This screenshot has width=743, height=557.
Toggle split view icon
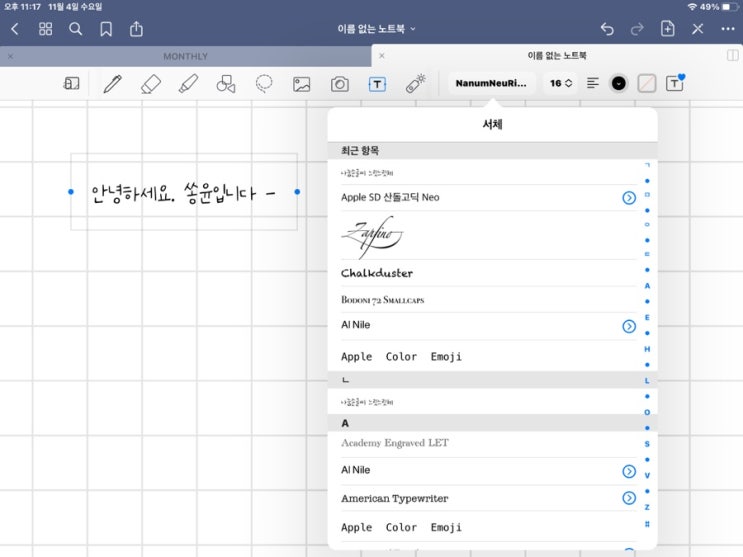733,55
